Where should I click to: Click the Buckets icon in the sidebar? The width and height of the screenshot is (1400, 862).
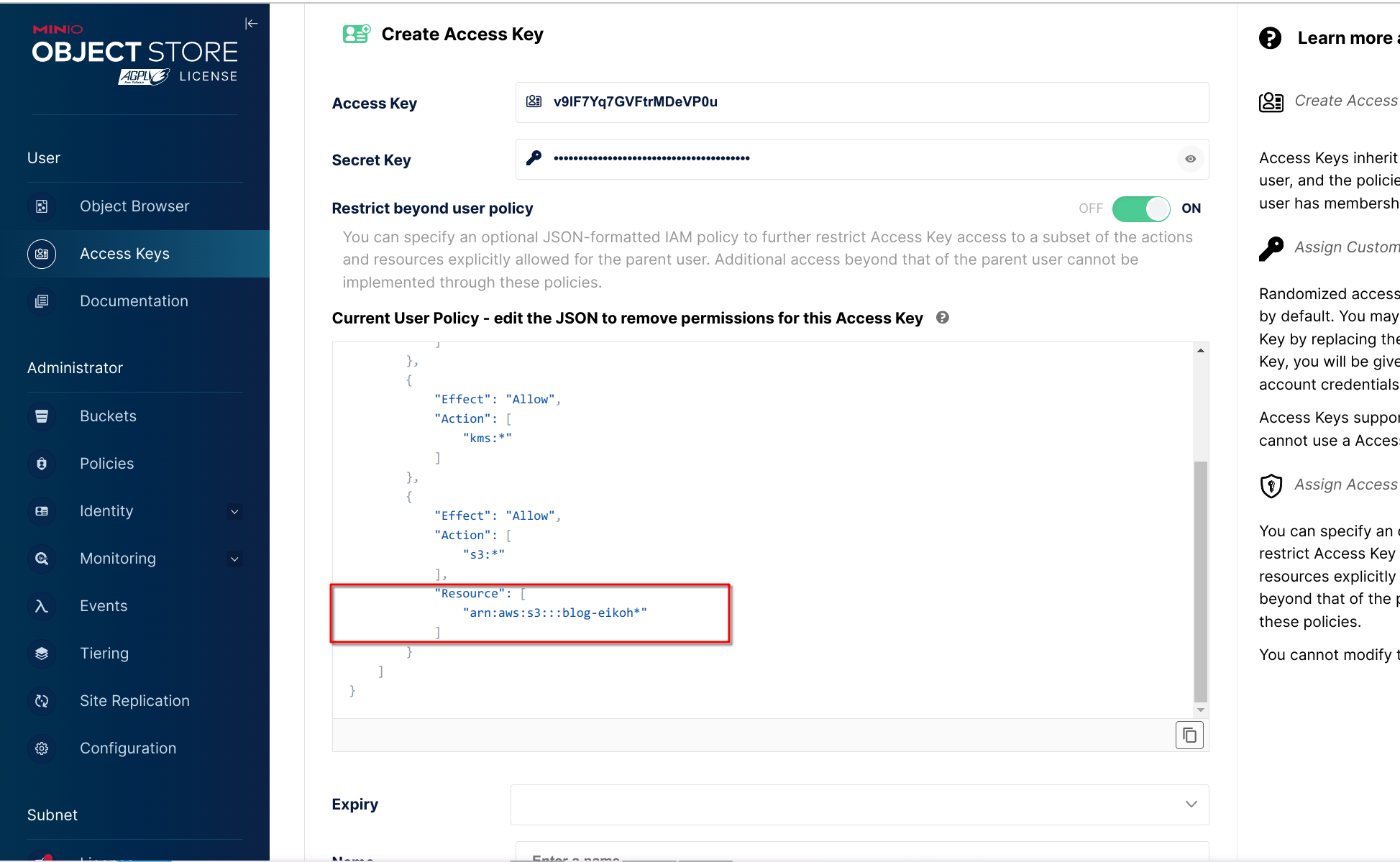(42, 416)
